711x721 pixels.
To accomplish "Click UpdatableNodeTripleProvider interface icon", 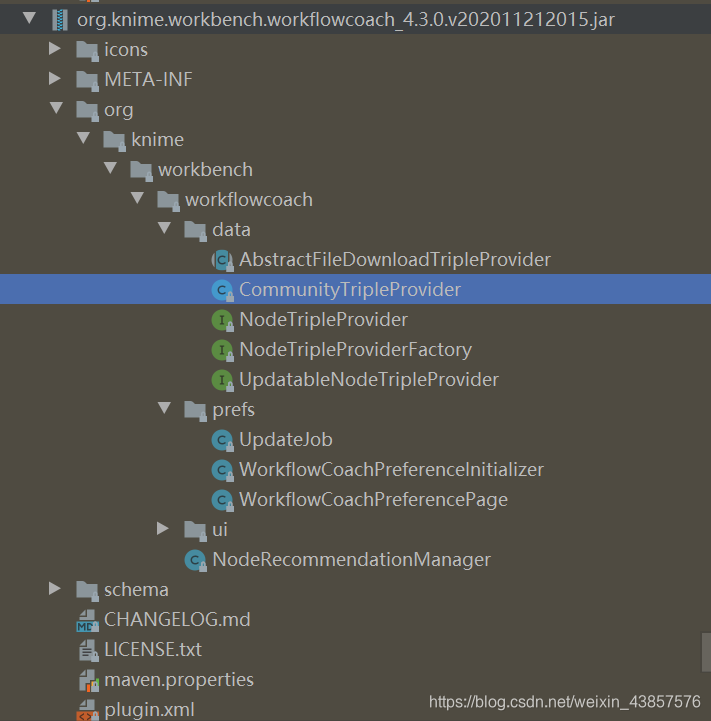I will click(223, 380).
